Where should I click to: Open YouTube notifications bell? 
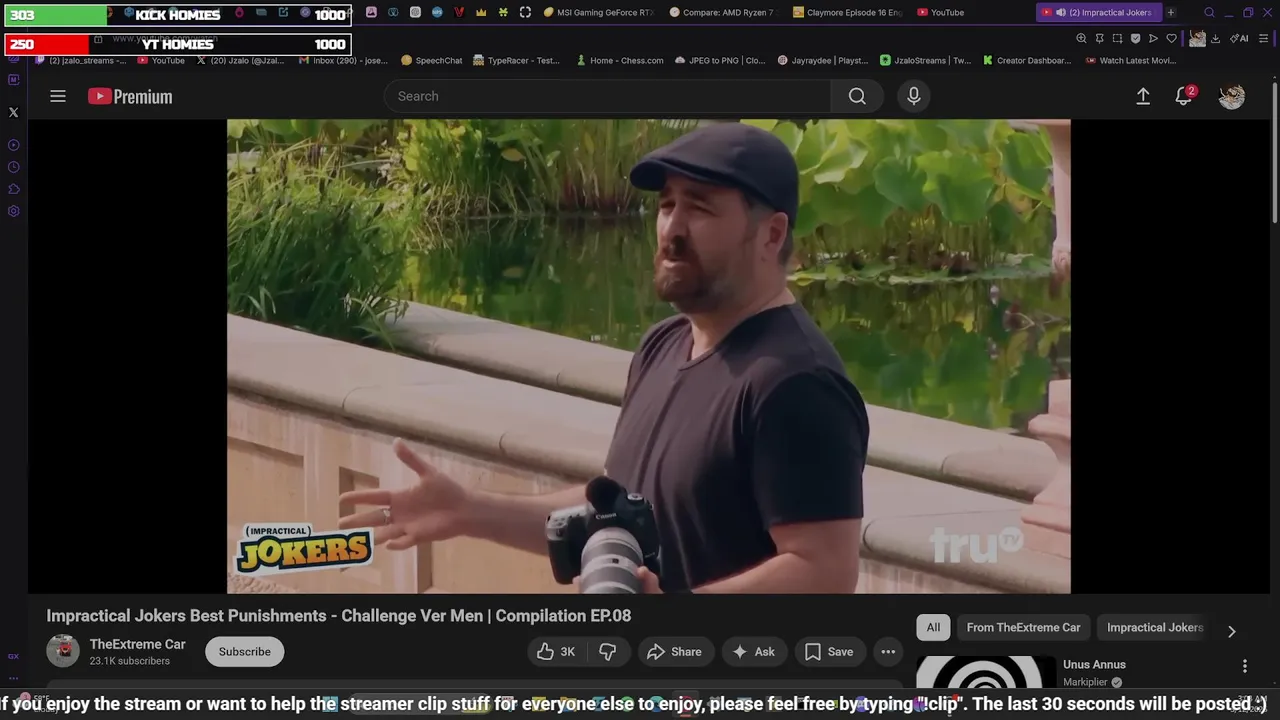pyautogui.click(x=1184, y=96)
